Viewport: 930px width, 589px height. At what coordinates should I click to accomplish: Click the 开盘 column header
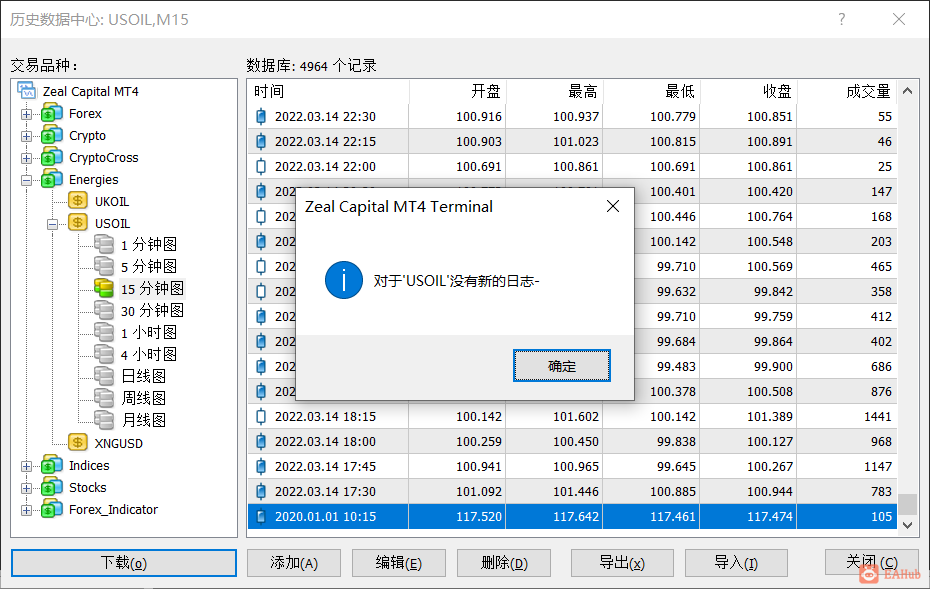[457, 91]
